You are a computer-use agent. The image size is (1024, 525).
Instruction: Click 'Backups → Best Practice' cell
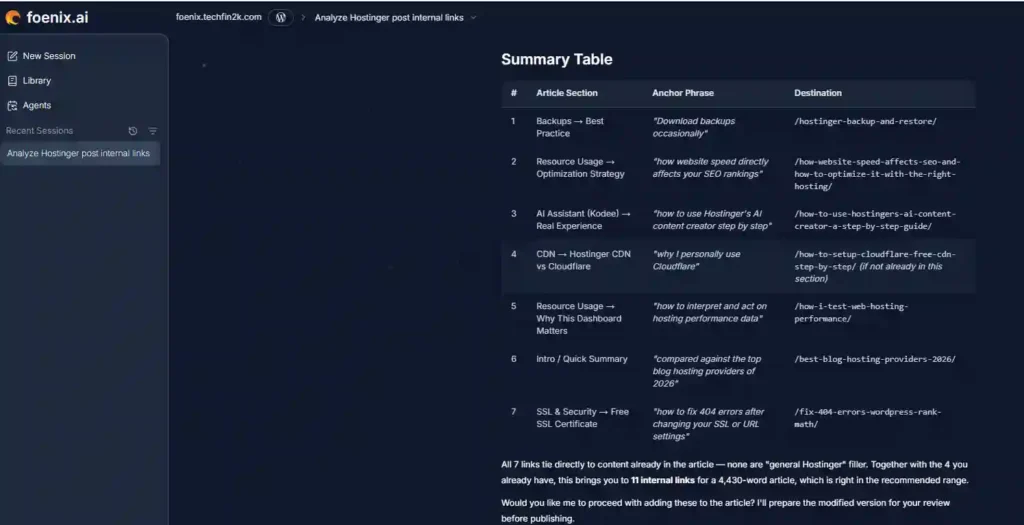point(570,127)
